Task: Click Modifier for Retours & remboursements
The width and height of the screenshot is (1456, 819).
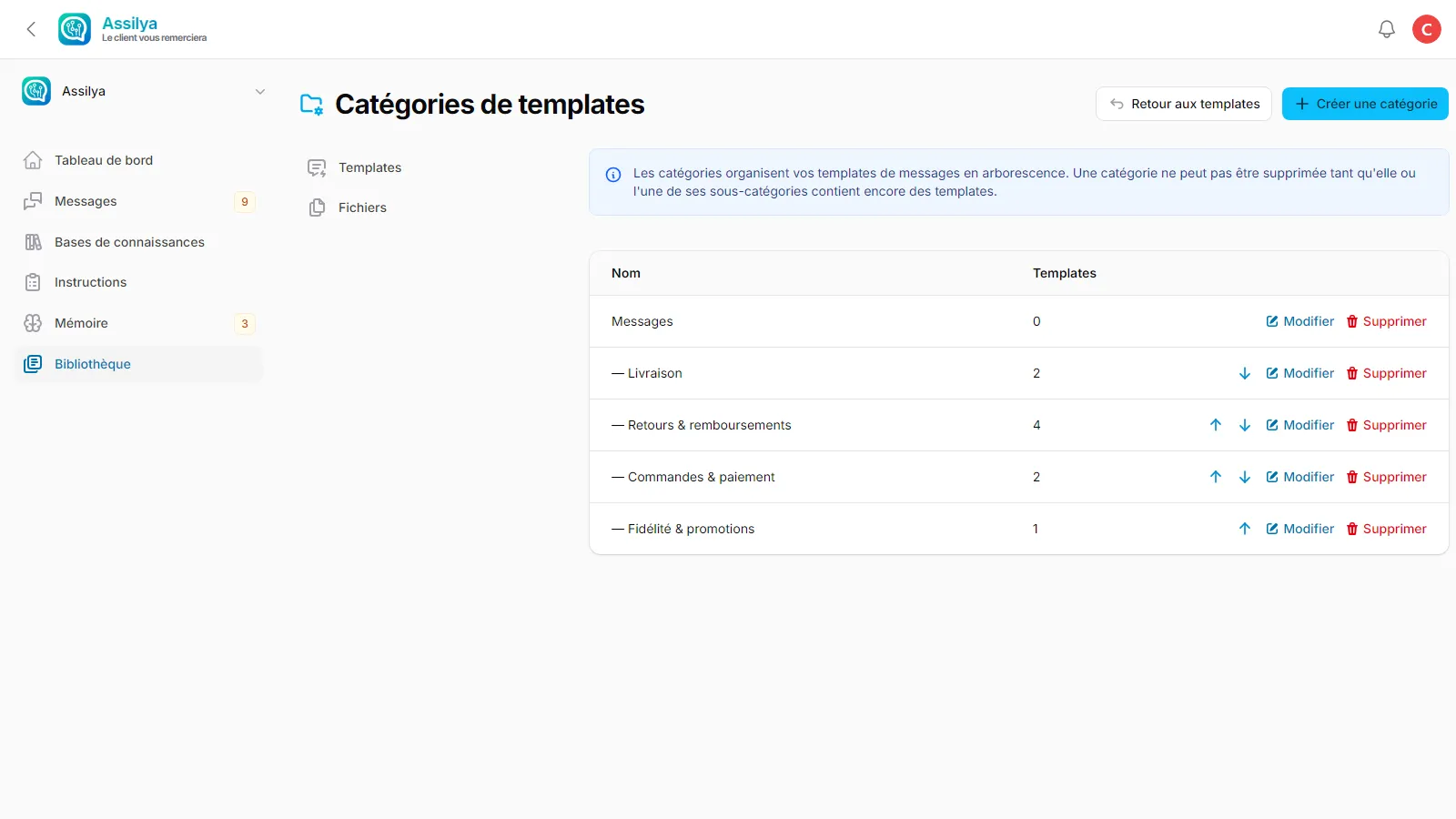Action: [x=1299, y=425]
